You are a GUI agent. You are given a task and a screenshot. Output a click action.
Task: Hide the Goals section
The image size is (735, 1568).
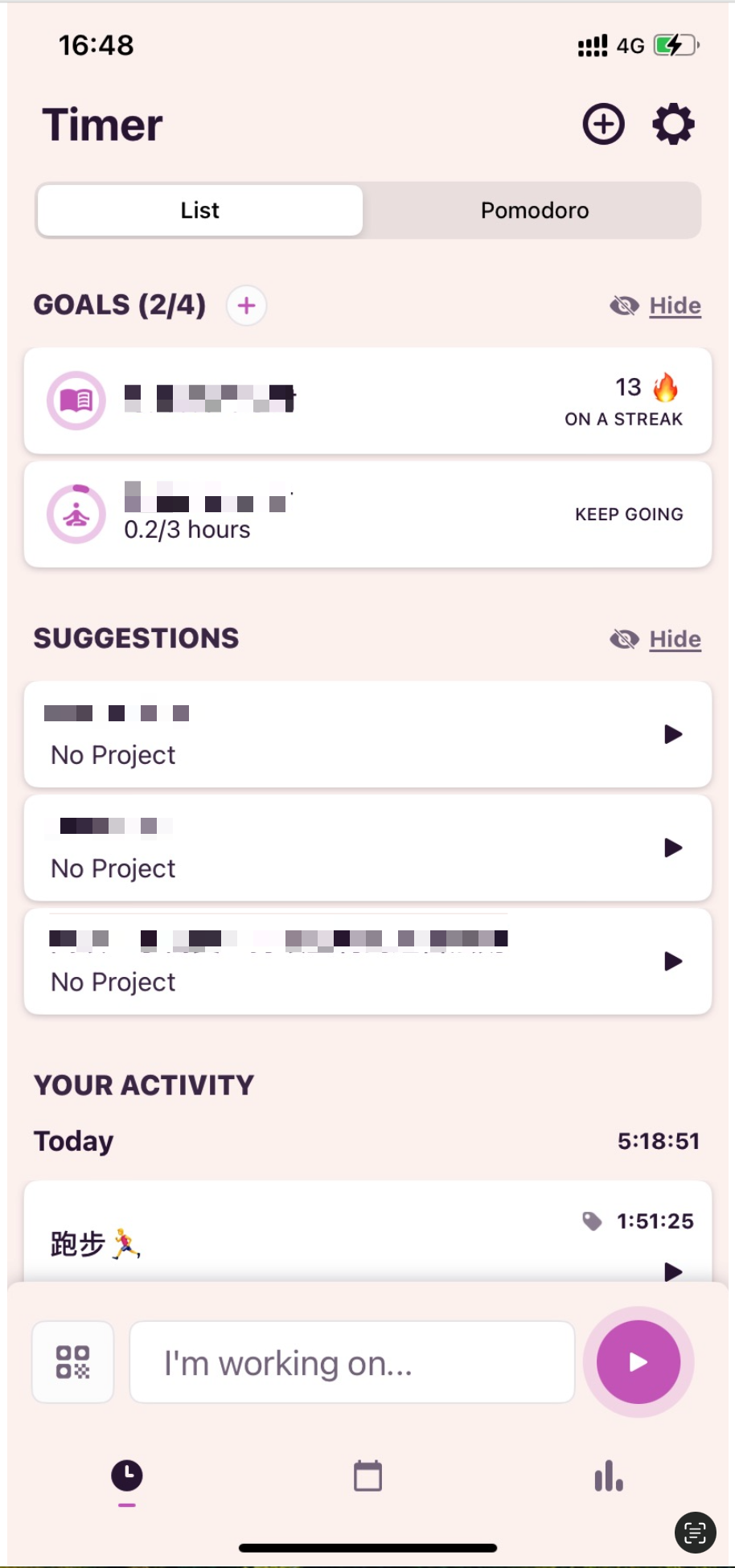tap(656, 306)
